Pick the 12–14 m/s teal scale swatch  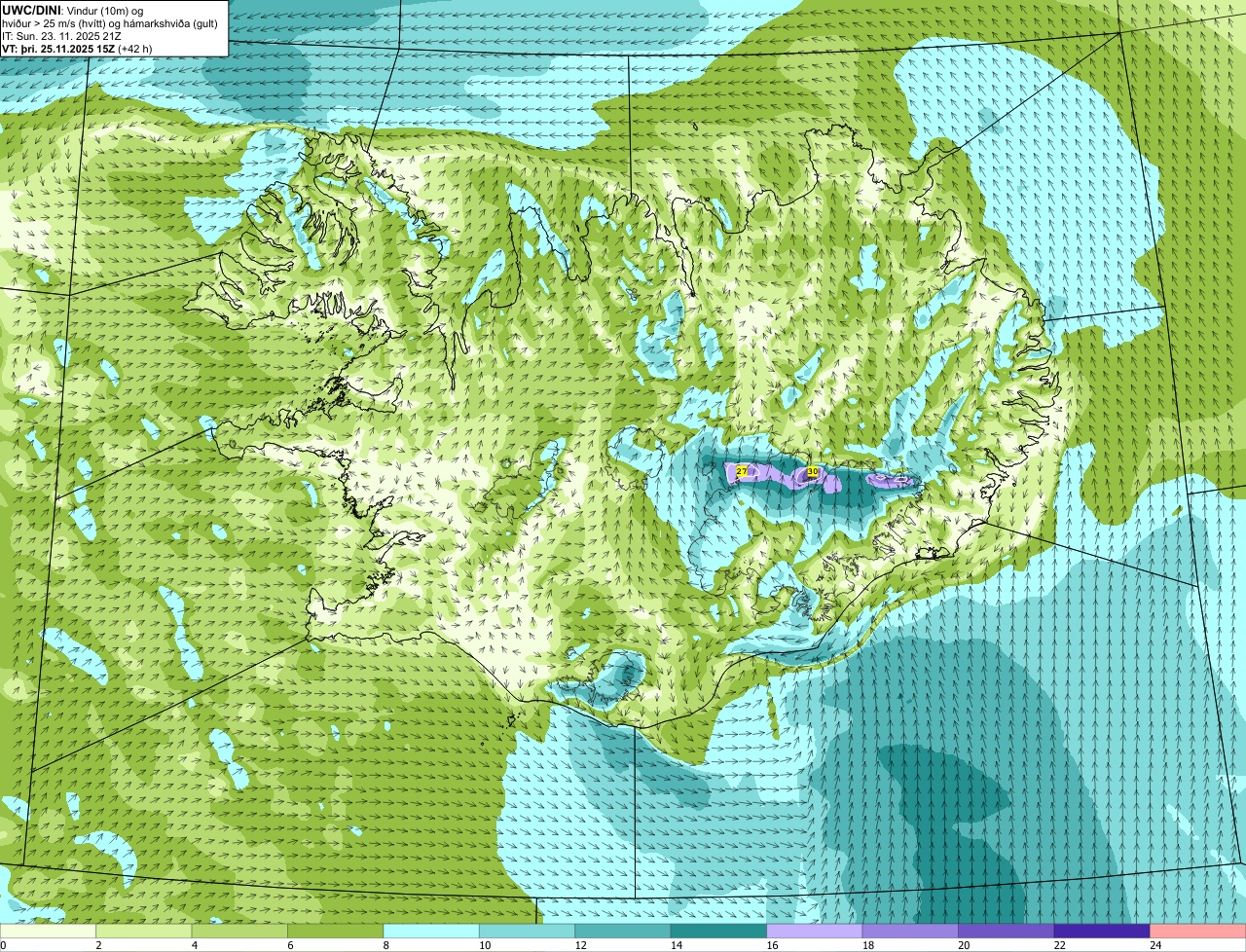[x=623, y=931]
